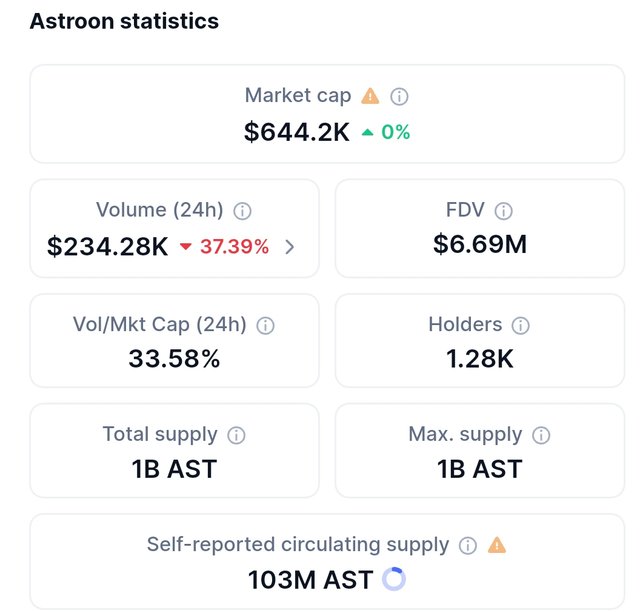
Task: Click the info icon beside Max. supply
Action: pyautogui.click(x=541, y=435)
